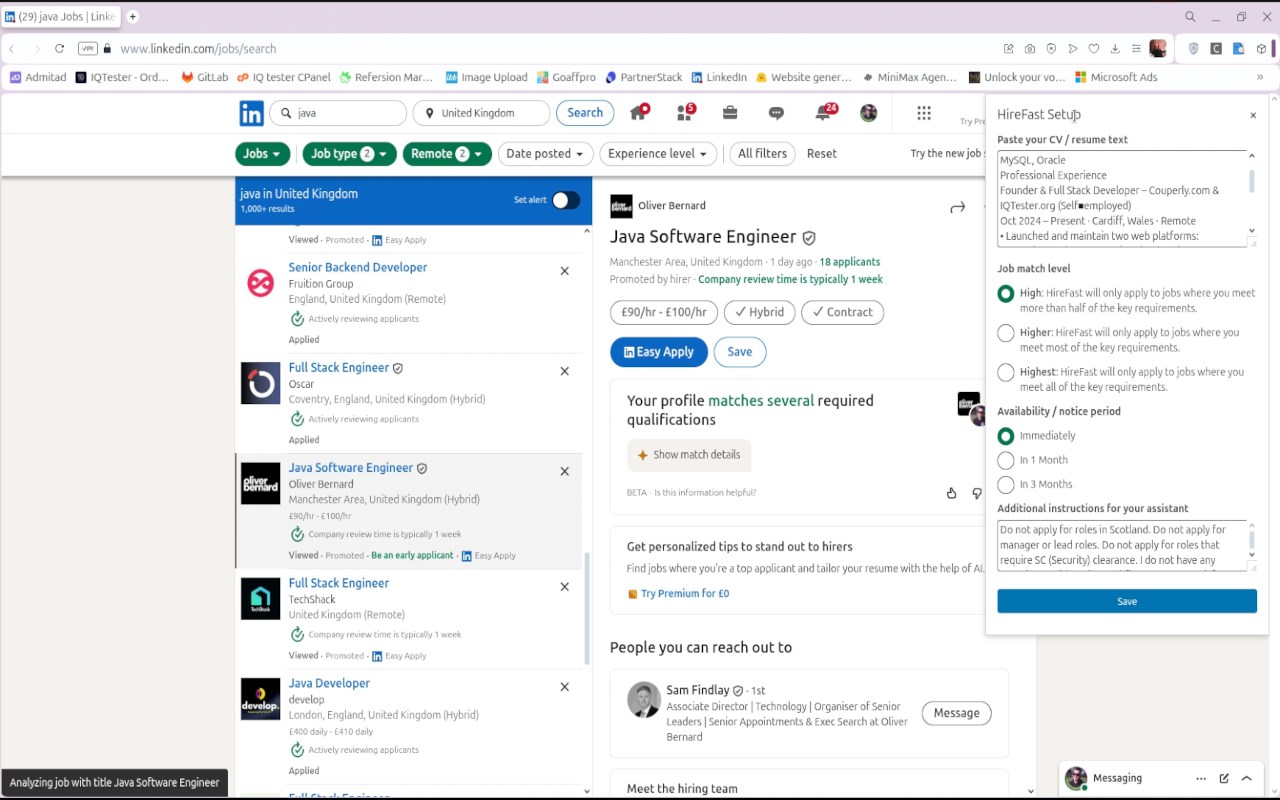The image size is (1280, 800).
Task: Open Notifications bell with 24 badge
Action: (x=825, y=112)
